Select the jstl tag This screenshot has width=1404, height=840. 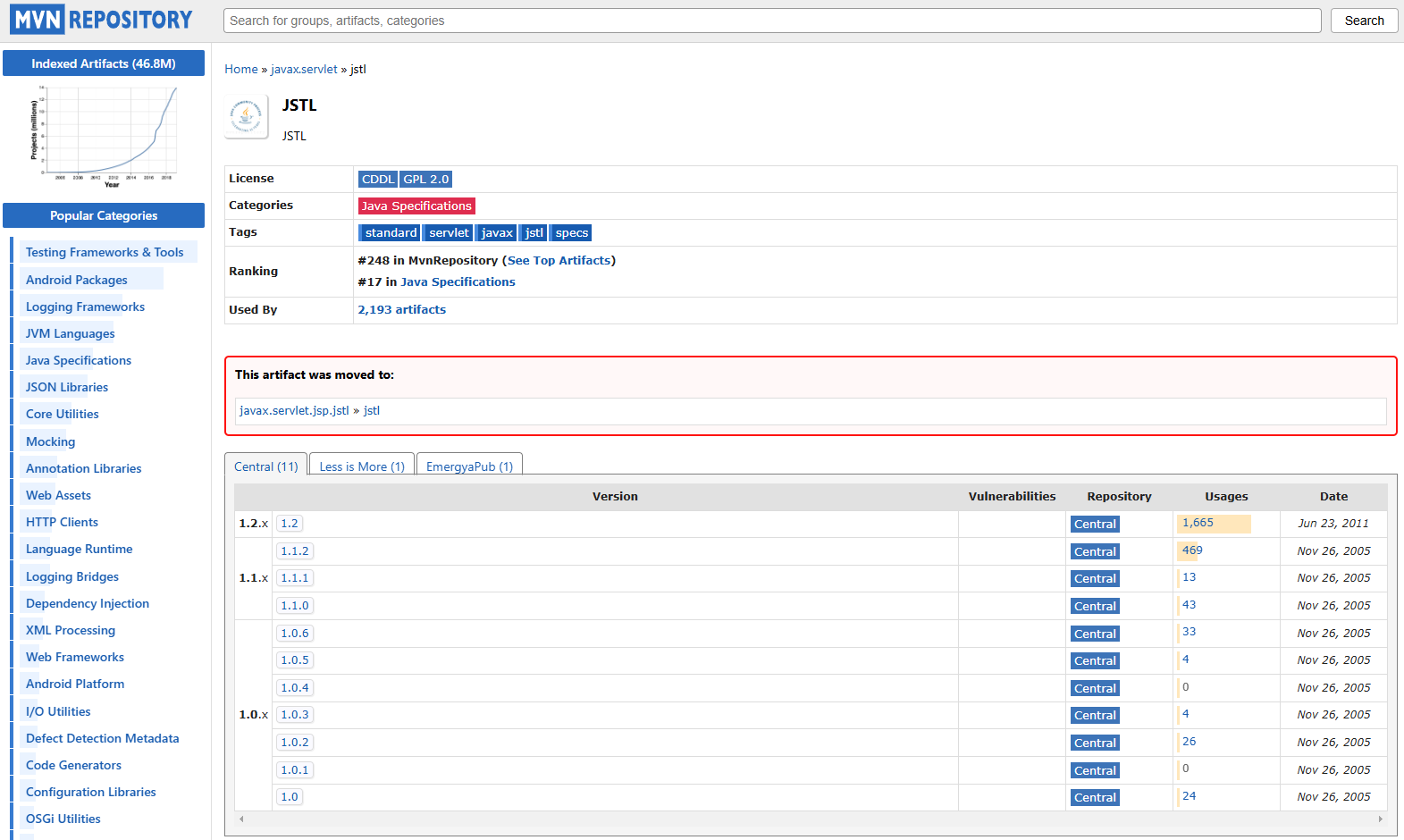(534, 232)
